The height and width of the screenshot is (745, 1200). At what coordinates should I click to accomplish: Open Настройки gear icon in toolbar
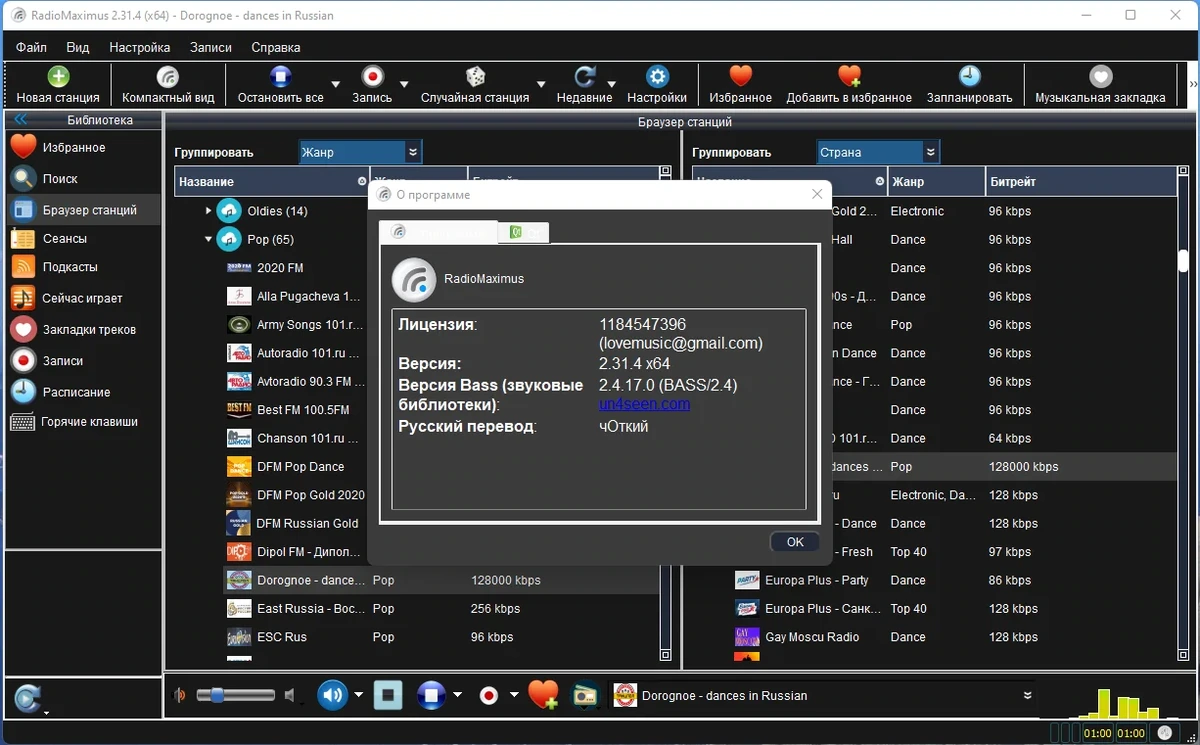[657, 77]
